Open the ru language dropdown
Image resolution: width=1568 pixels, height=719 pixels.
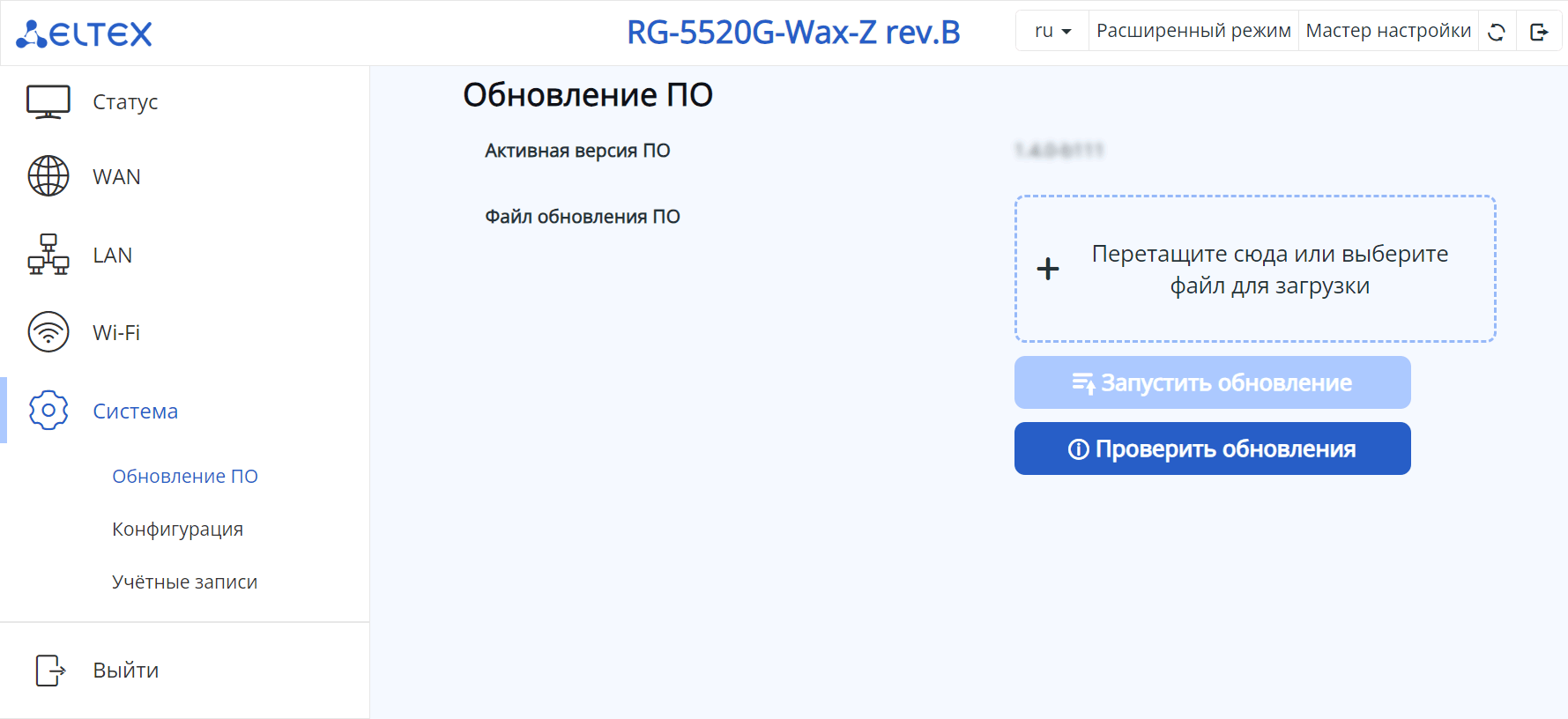[1052, 31]
